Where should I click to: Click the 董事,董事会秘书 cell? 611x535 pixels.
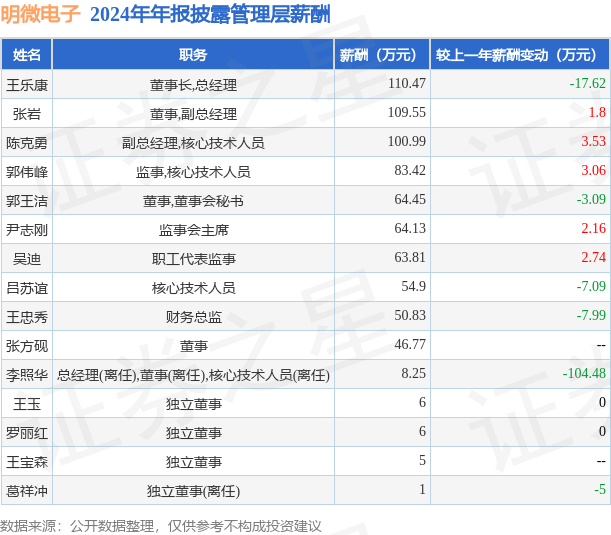(193, 201)
